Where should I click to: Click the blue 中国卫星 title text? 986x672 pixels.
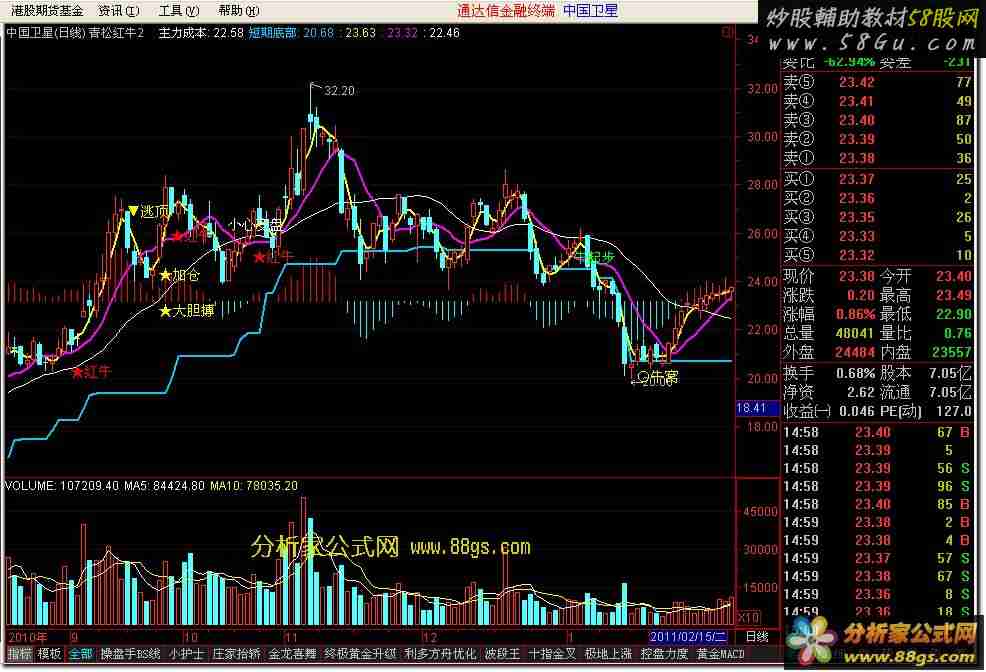590,11
